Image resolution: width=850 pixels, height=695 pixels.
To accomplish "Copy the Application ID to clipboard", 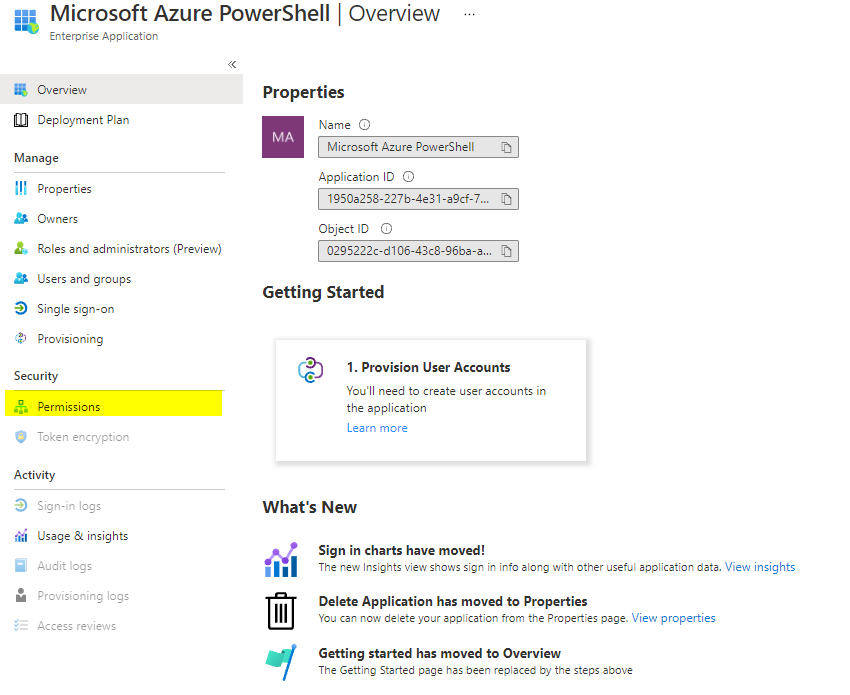I will [x=506, y=200].
